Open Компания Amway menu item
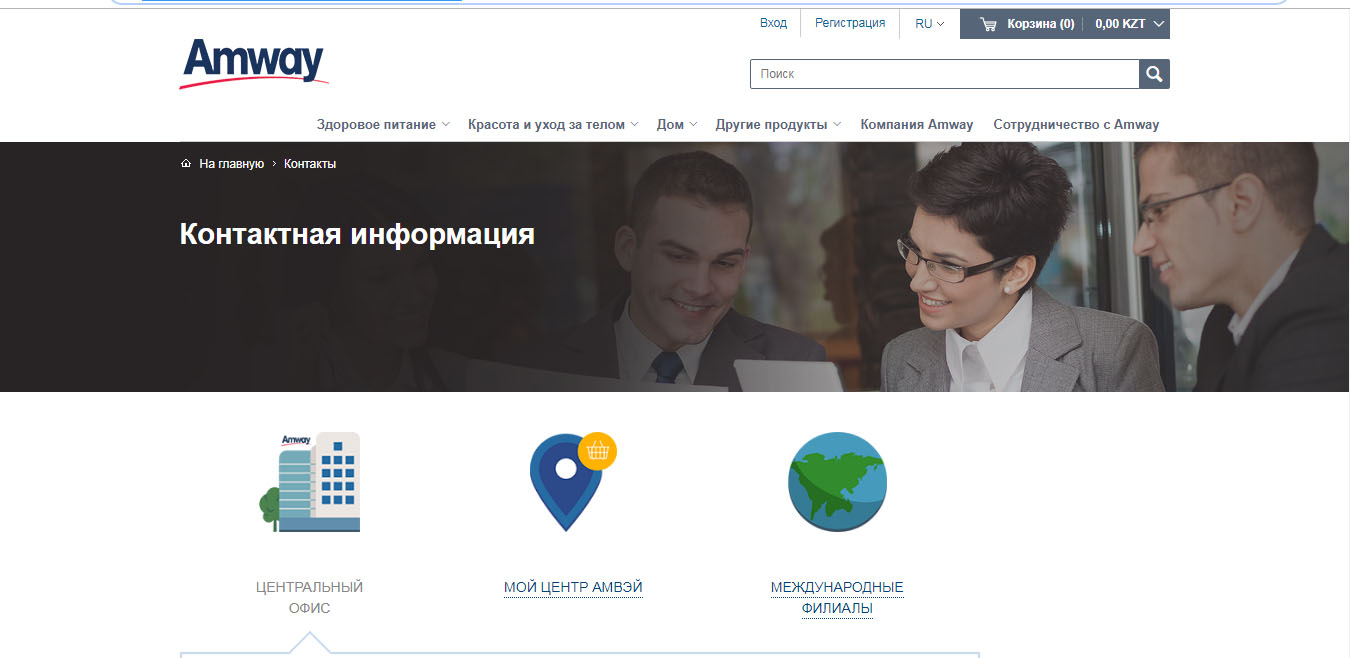1350x658 pixels. click(916, 125)
